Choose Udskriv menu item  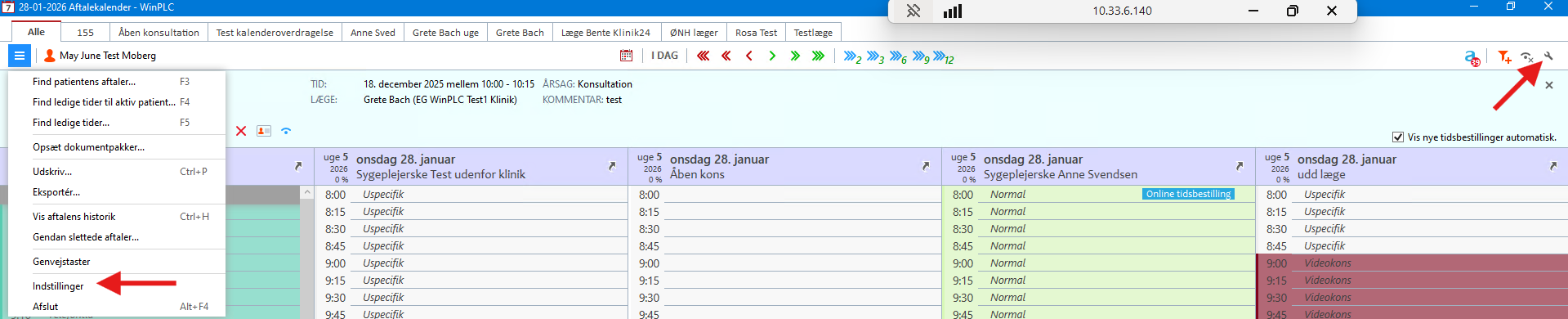click(117, 172)
